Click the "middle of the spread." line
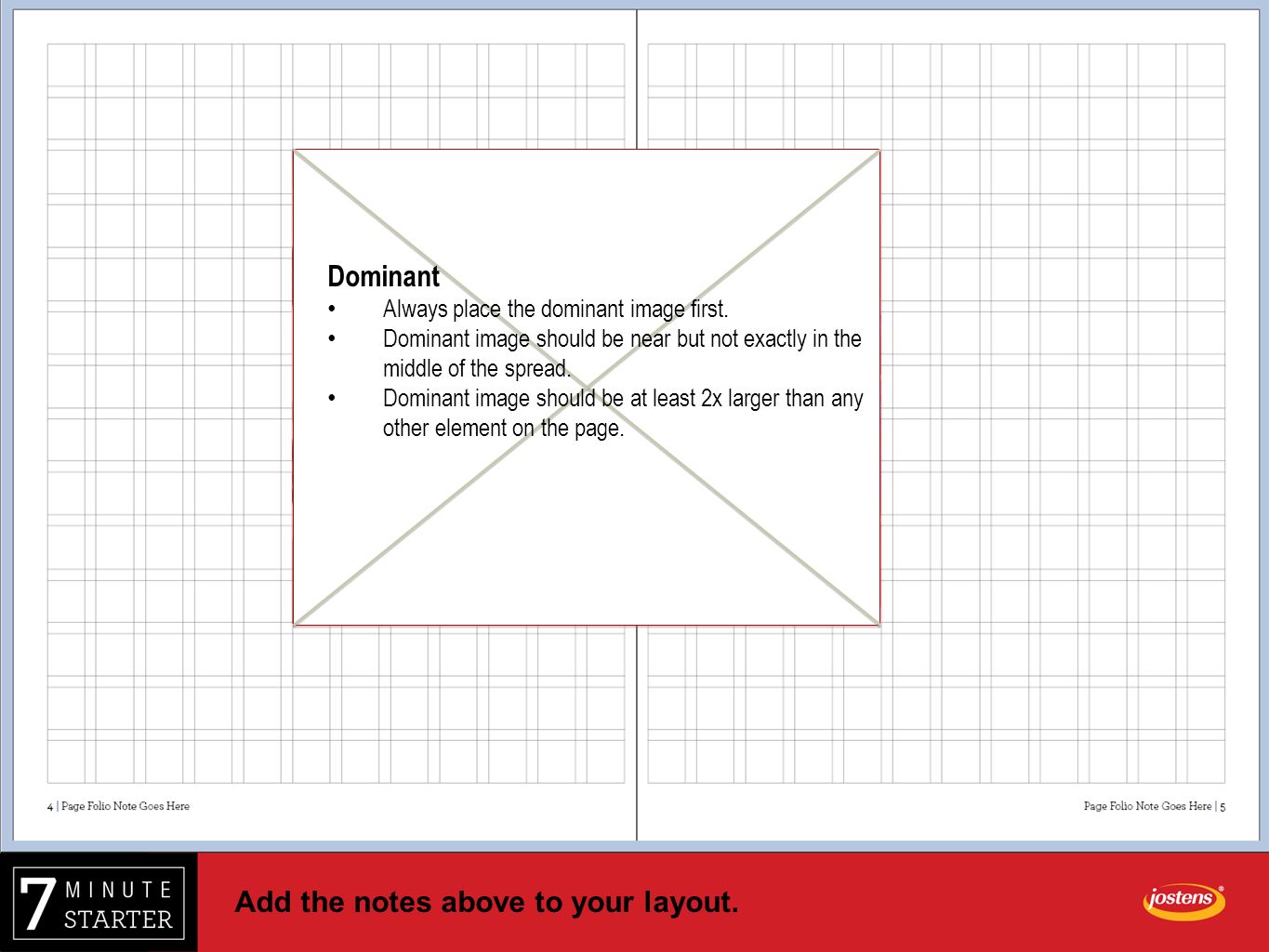The height and width of the screenshot is (952, 1269). coord(477,368)
